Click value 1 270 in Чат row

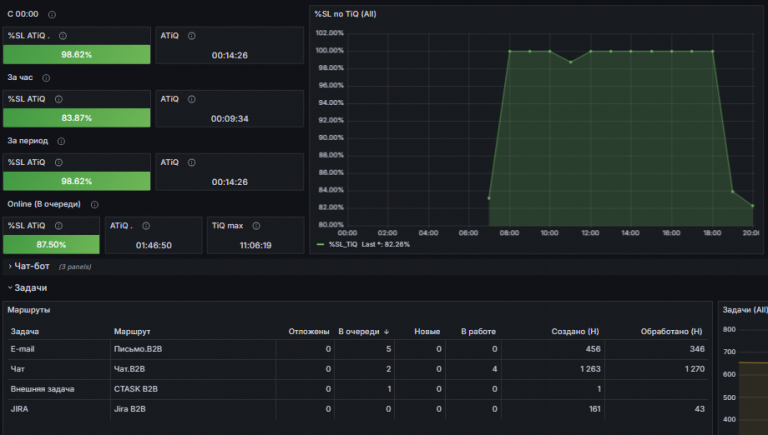point(695,369)
